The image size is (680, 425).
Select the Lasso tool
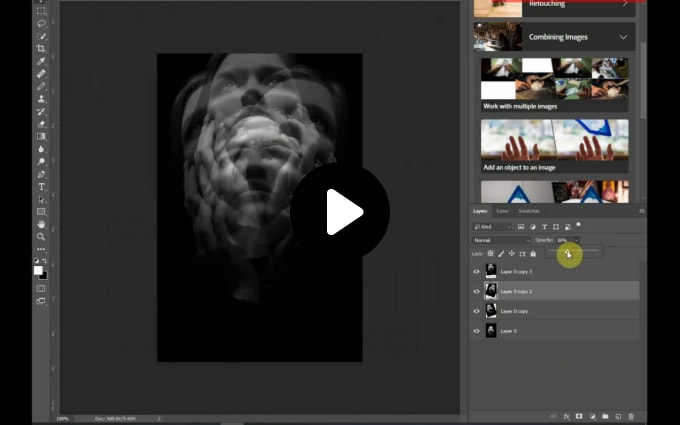[x=41, y=23]
